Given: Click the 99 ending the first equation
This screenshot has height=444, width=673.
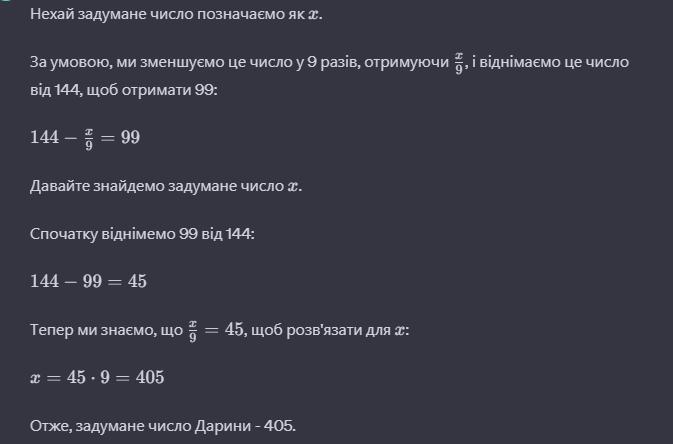Looking at the screenshot, I should [x=130, y=137].
